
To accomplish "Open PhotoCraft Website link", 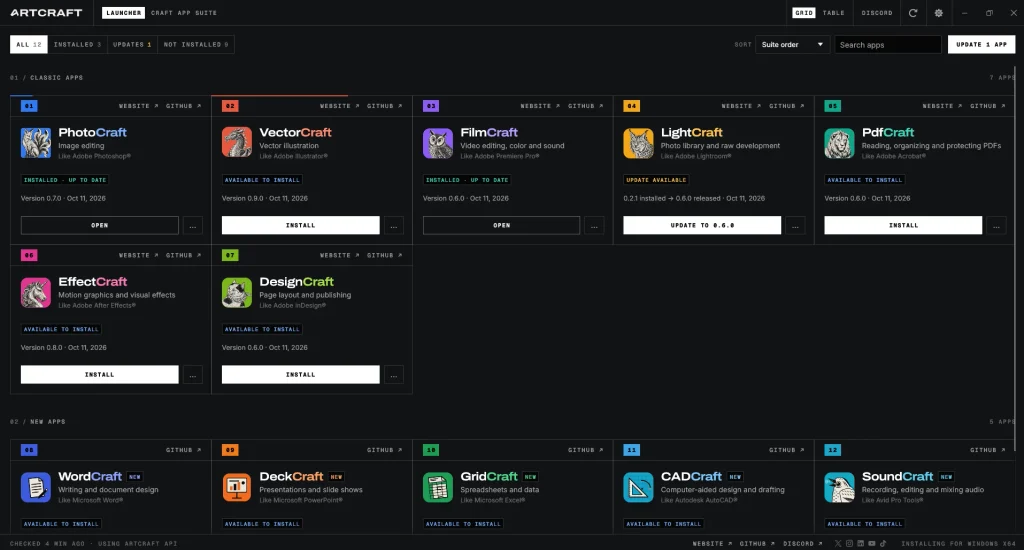I will click(x=138, y=106).
